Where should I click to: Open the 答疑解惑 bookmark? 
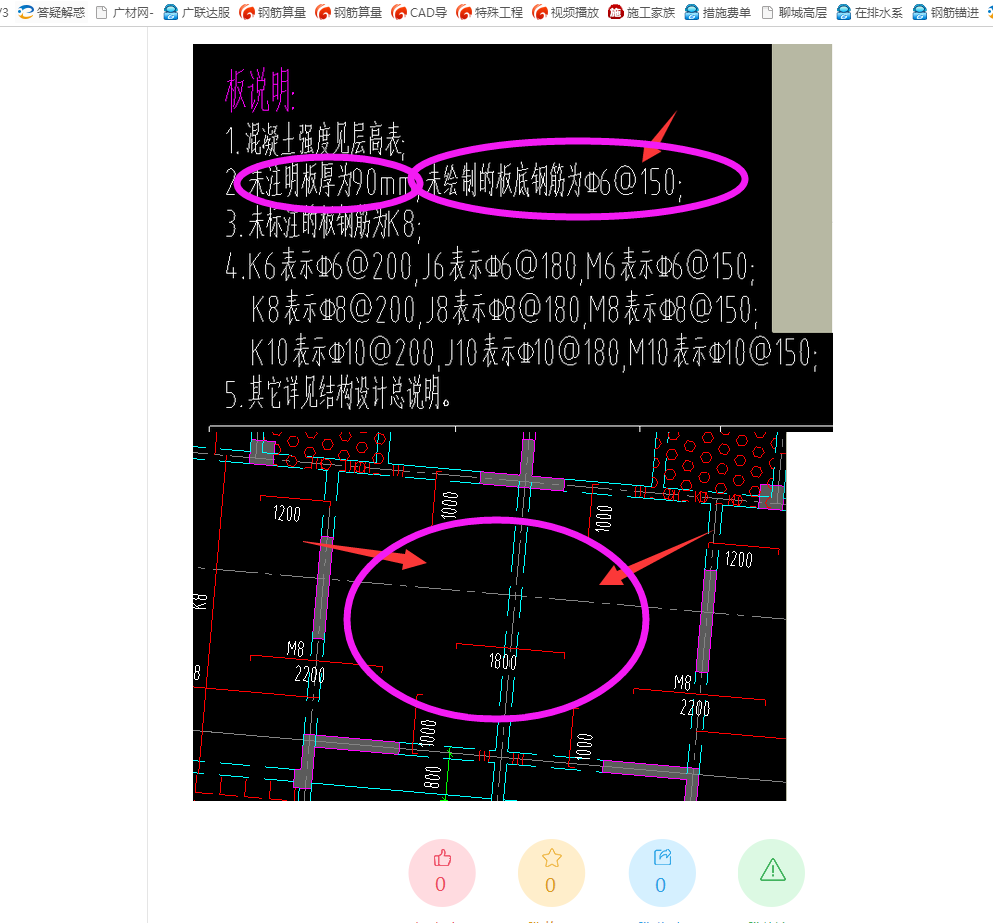coord(51,13)
